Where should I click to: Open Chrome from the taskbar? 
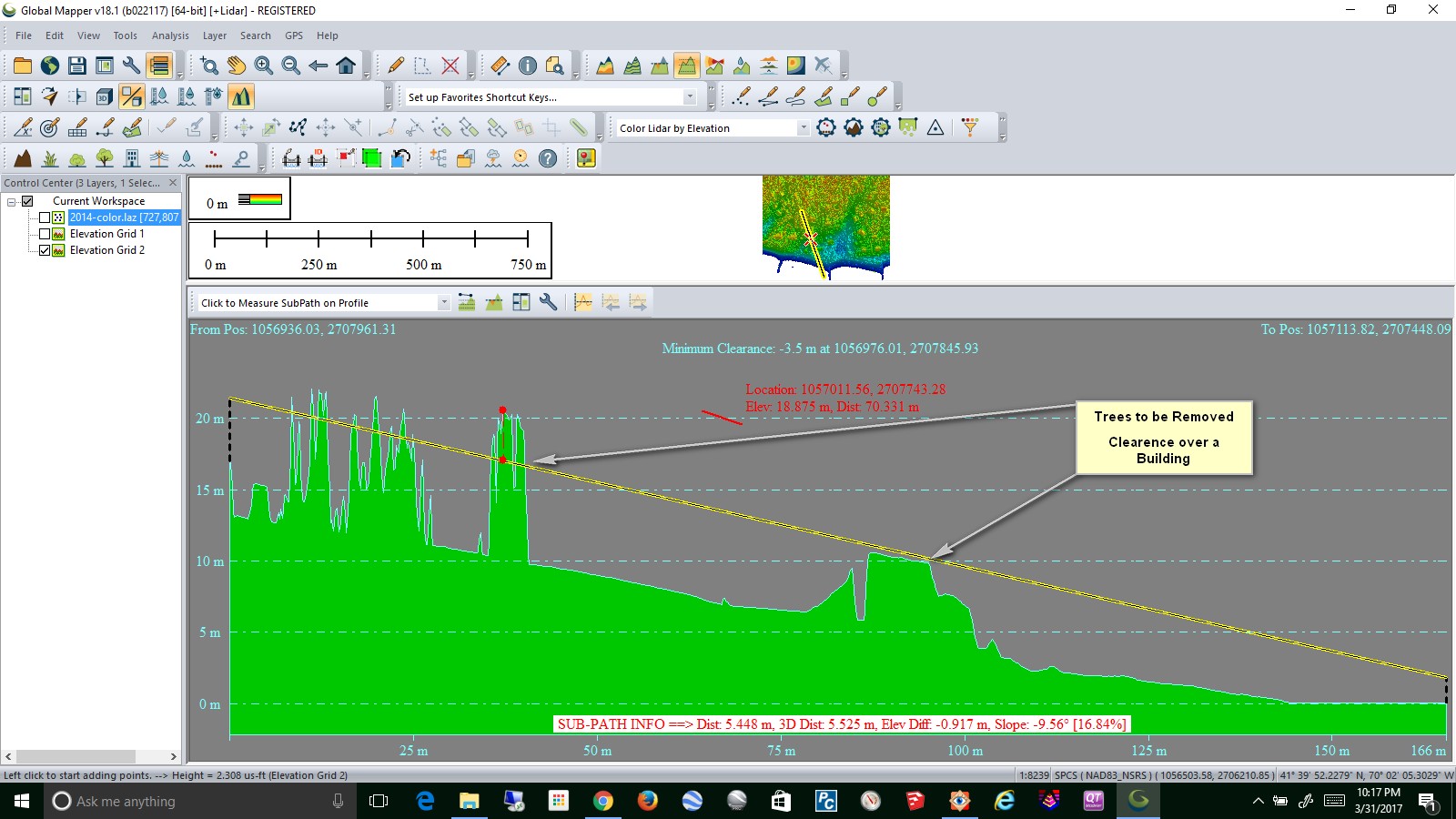point(602,801)
